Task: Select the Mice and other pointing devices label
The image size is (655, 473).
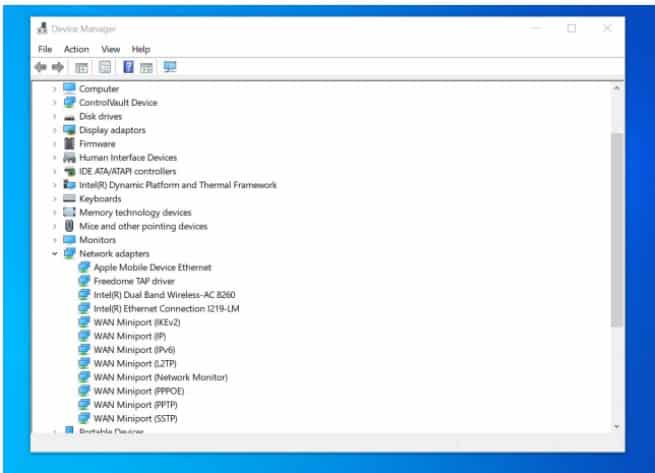Action: 143,226
